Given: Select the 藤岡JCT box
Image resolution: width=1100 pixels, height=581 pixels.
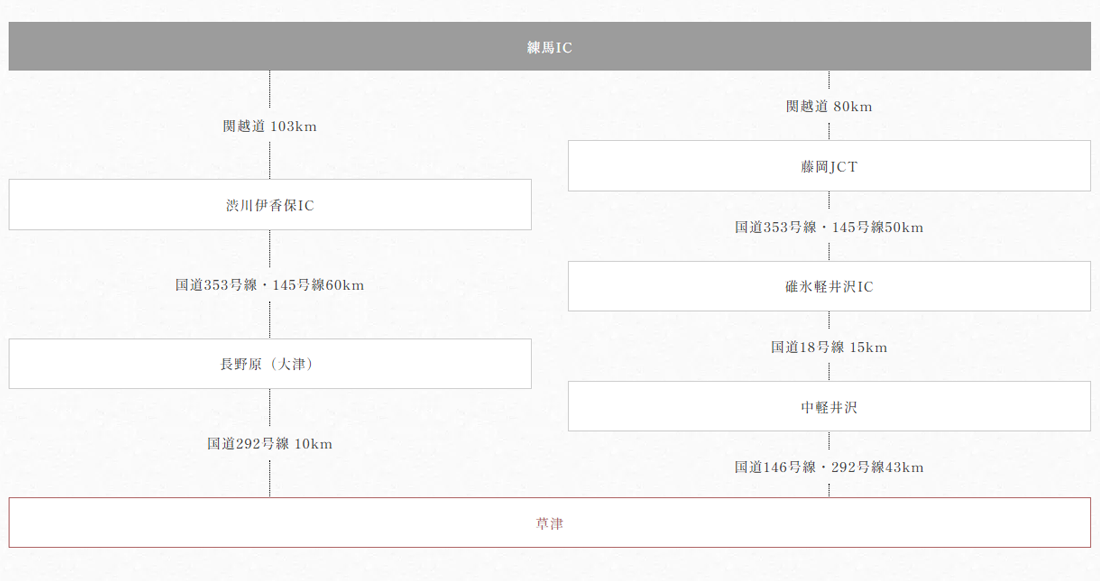Looking at the screenshot, I should coord(829,166).
